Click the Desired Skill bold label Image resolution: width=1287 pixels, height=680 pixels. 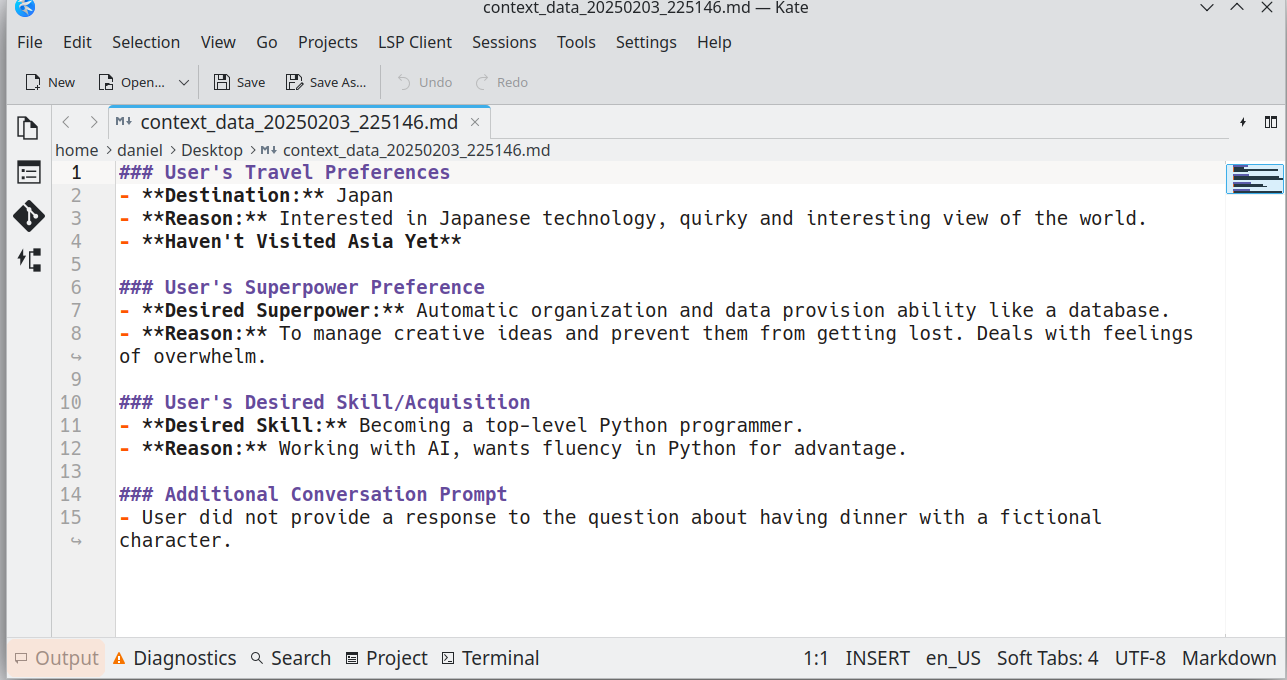pyautogui.click(x=244, y=425)
